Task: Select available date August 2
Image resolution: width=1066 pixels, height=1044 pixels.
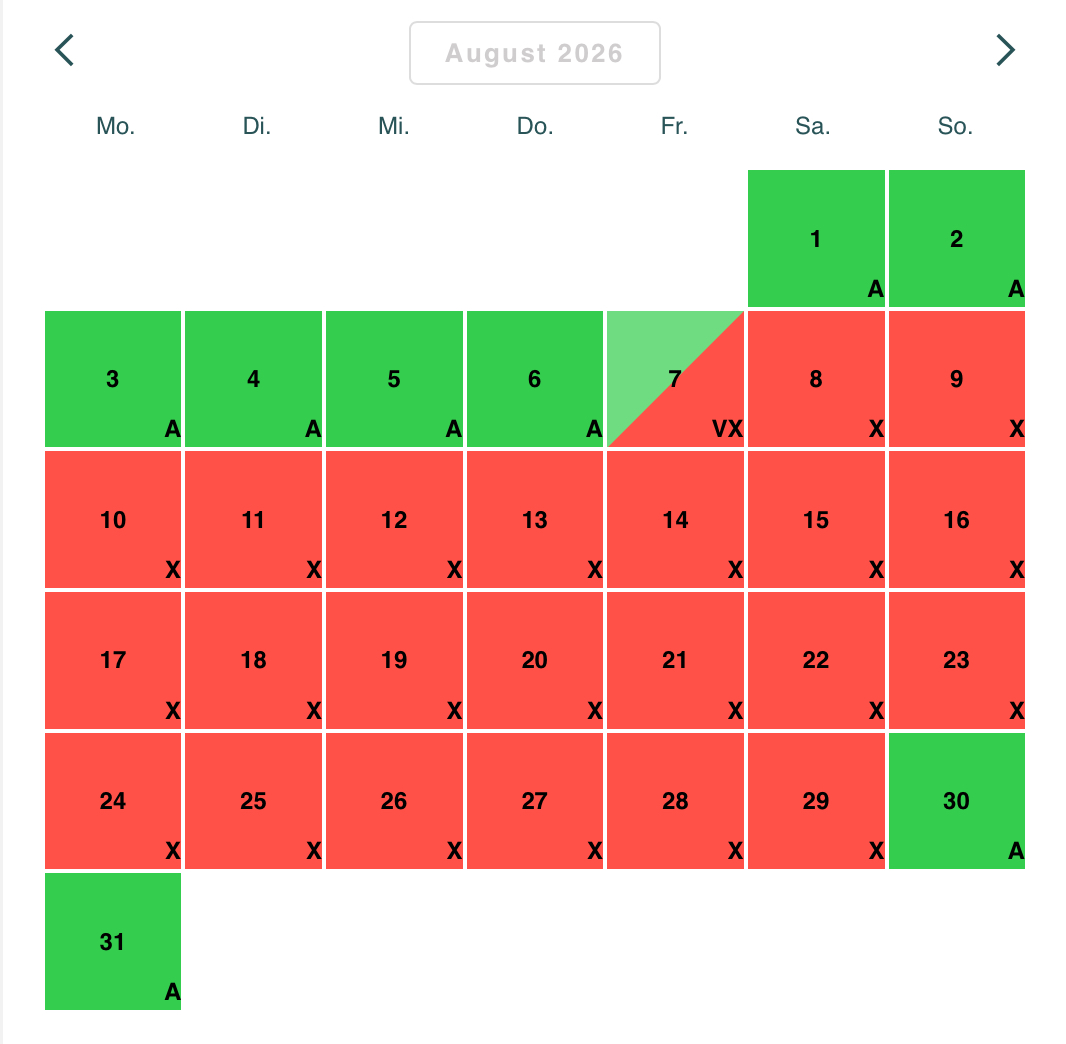Action: tap(957, 238)
